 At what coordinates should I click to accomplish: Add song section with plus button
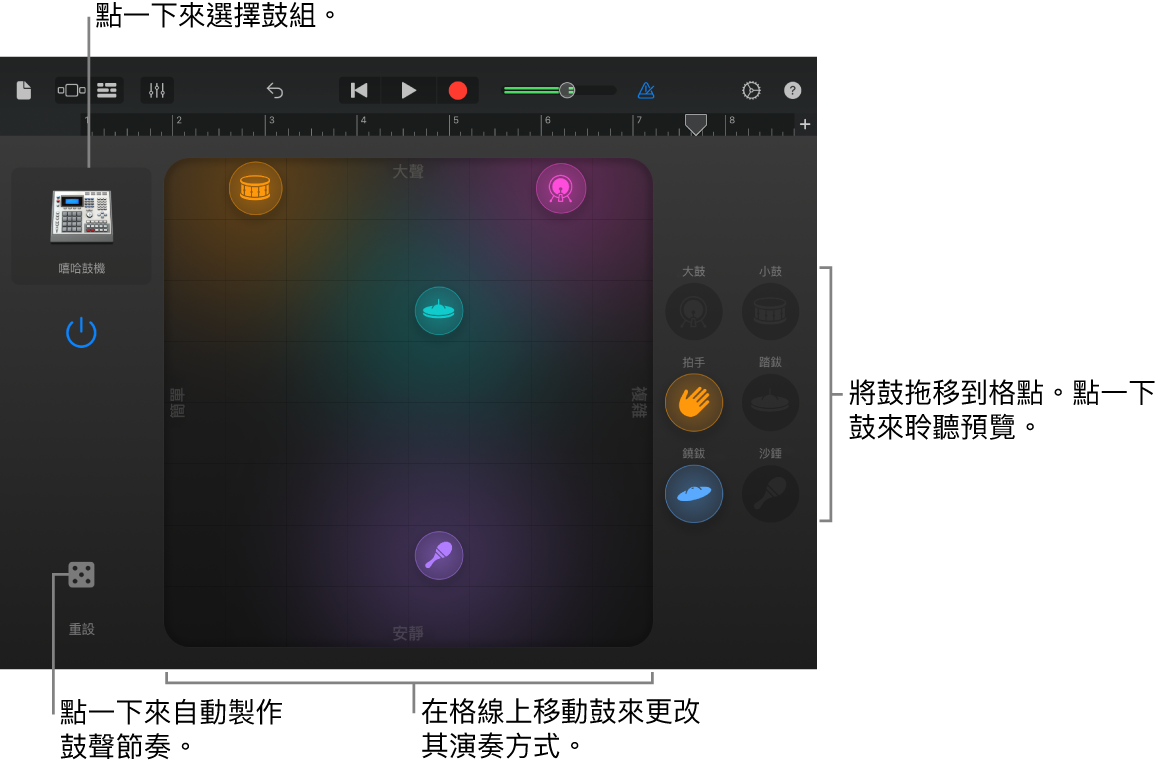[804, 124]
